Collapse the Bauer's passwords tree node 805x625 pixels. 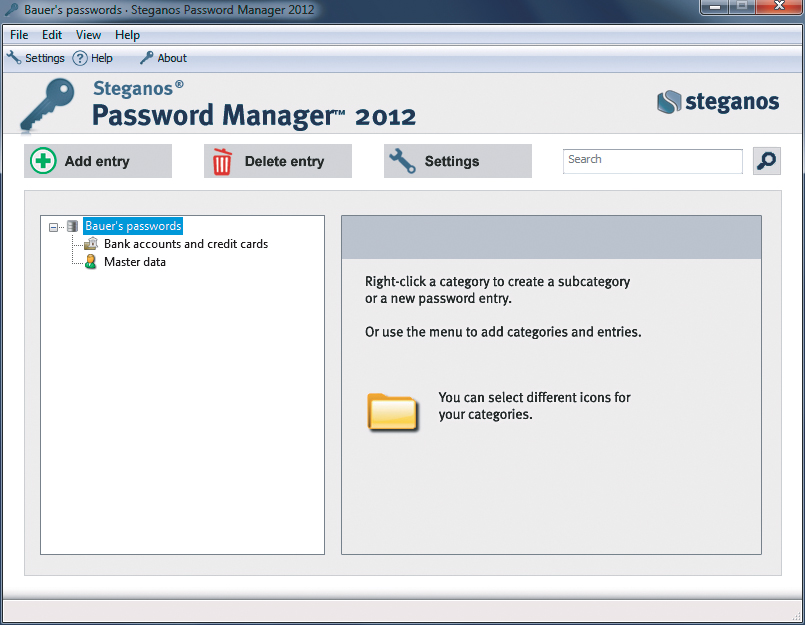click(54, 227)
